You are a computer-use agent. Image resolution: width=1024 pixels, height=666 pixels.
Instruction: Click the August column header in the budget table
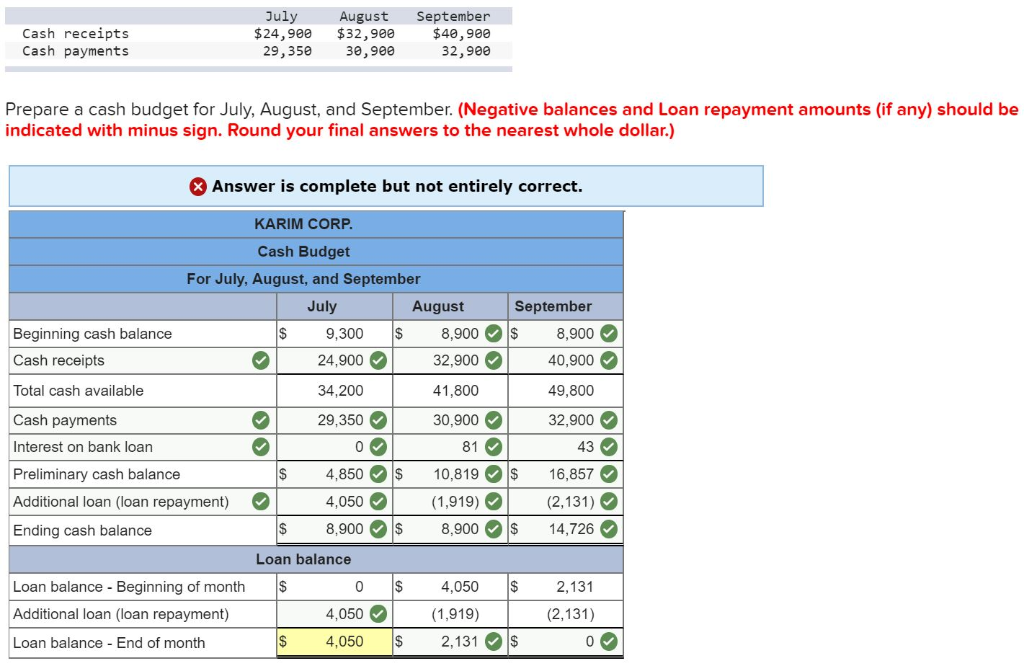pos(450,306)
